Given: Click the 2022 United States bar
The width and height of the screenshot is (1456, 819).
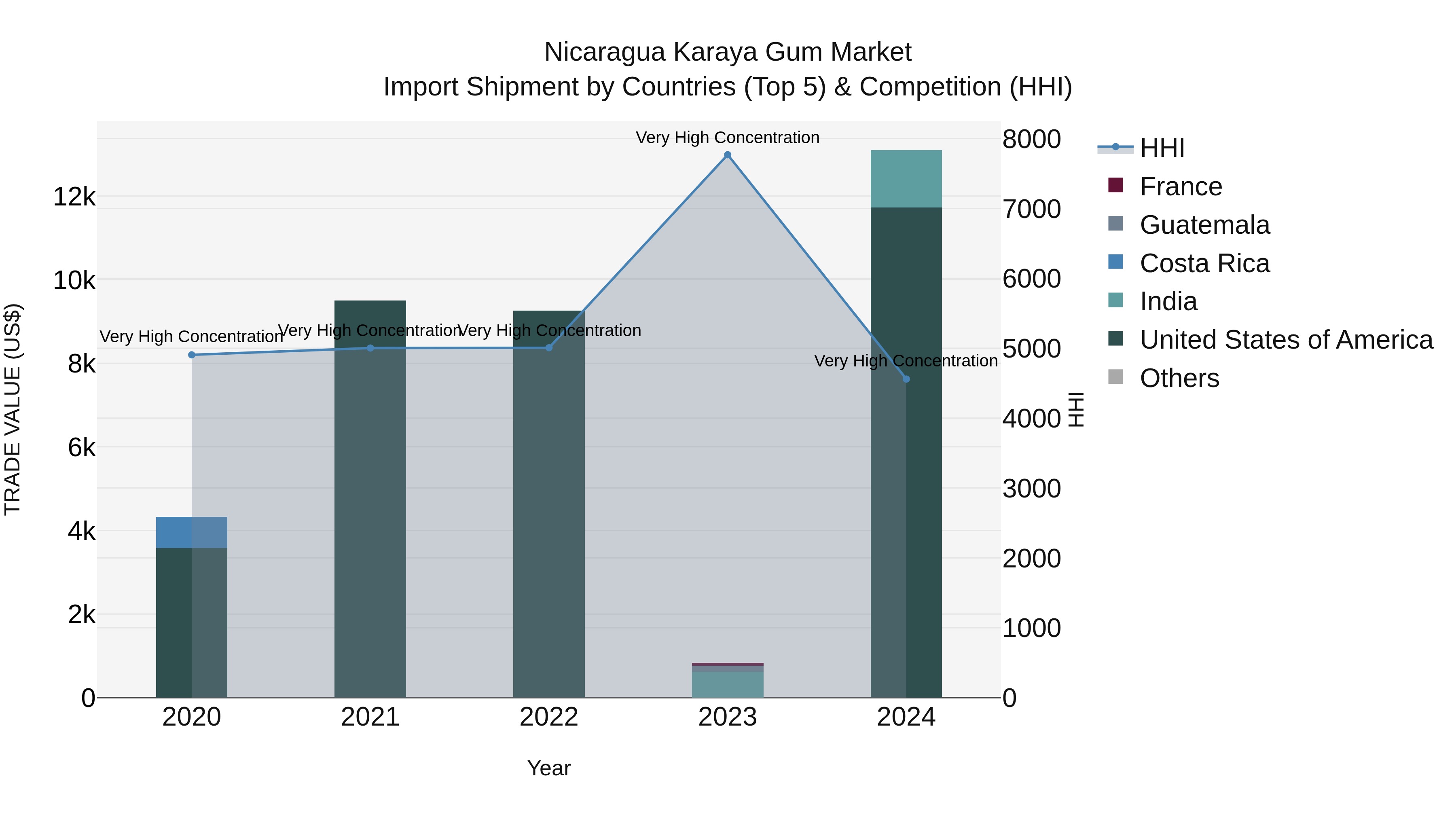Looking at the screenshot, I should (549, 504).
